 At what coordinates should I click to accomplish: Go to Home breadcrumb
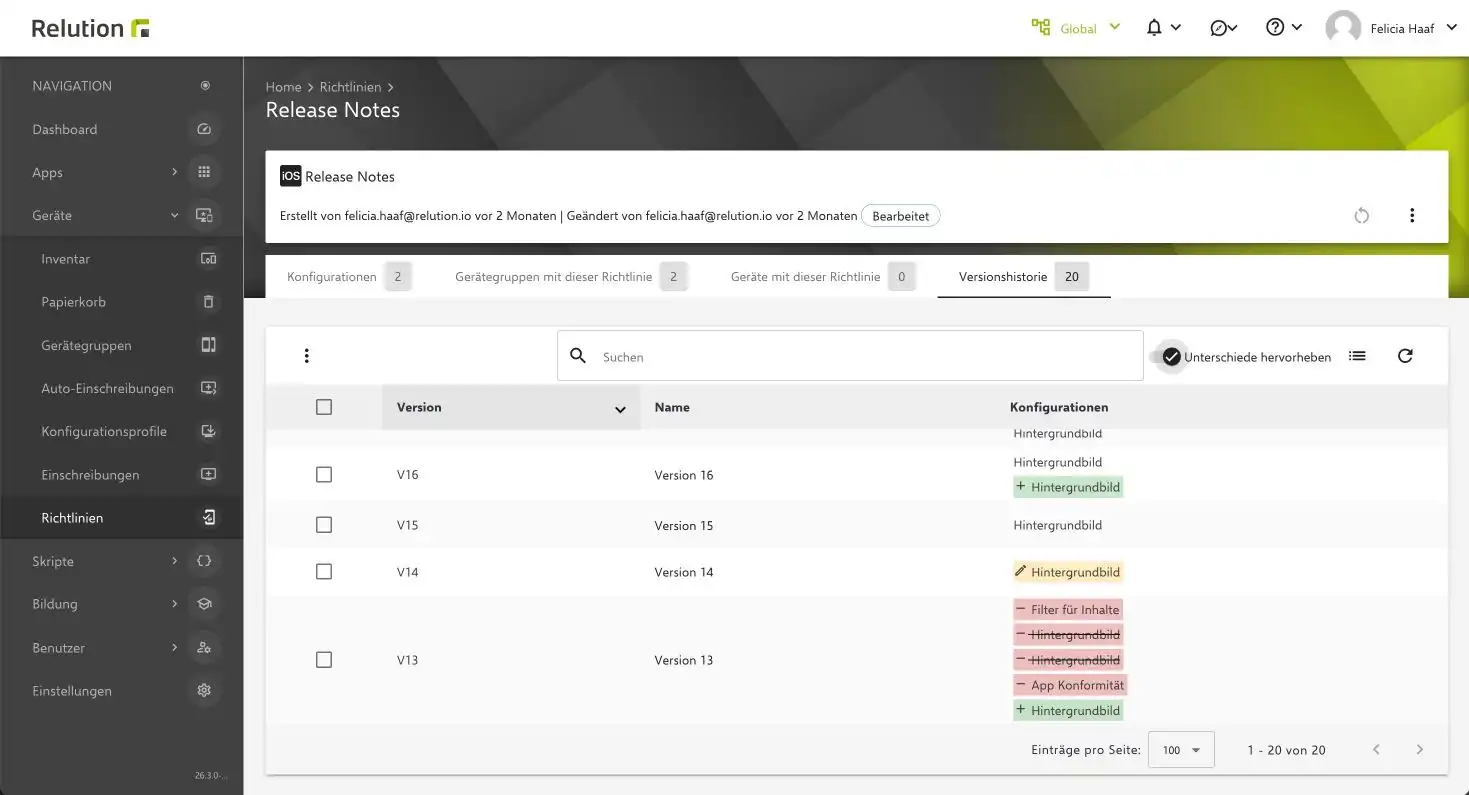tap(283, 87)
